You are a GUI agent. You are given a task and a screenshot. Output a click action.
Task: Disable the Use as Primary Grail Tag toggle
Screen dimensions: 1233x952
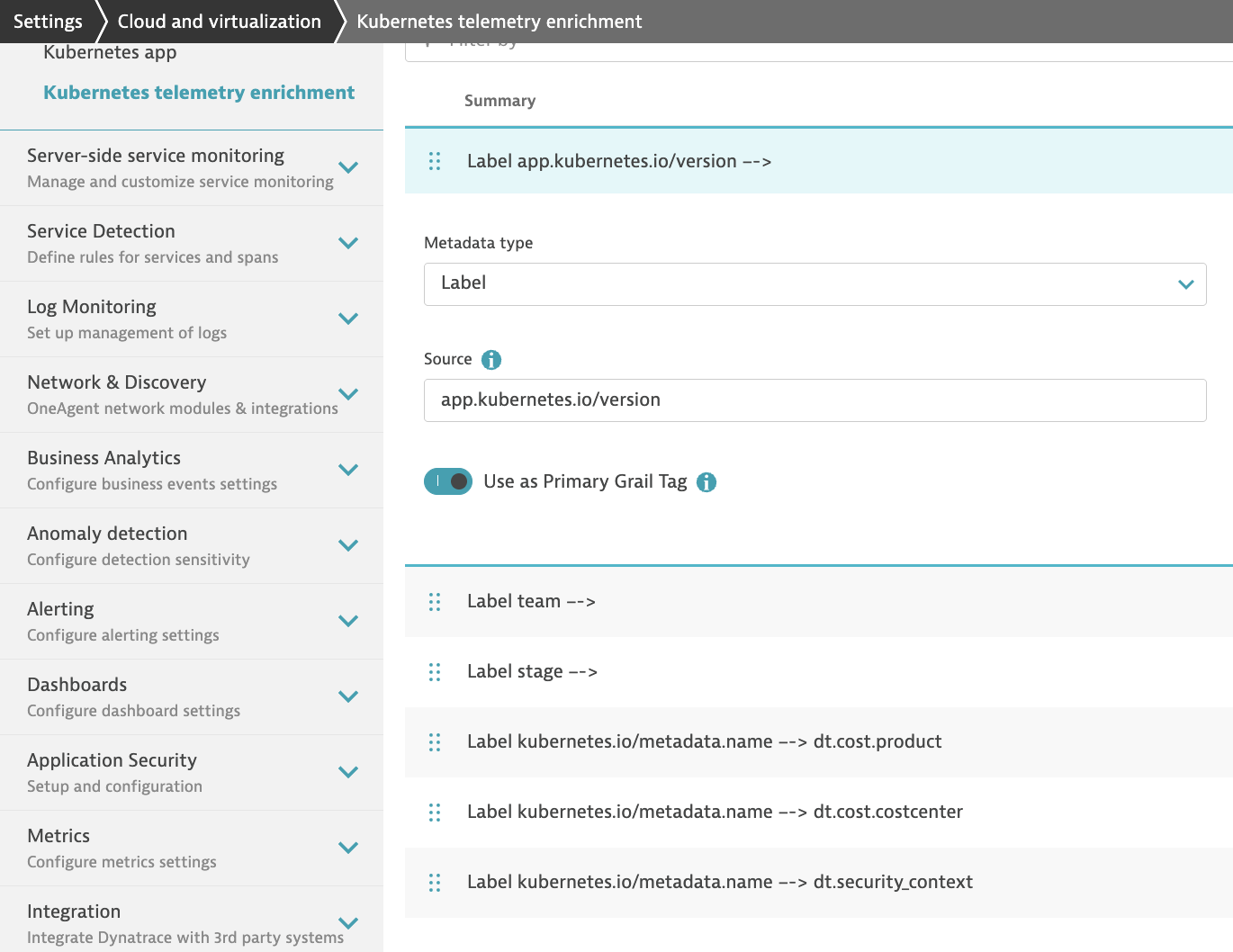click(x=448, y=481)
